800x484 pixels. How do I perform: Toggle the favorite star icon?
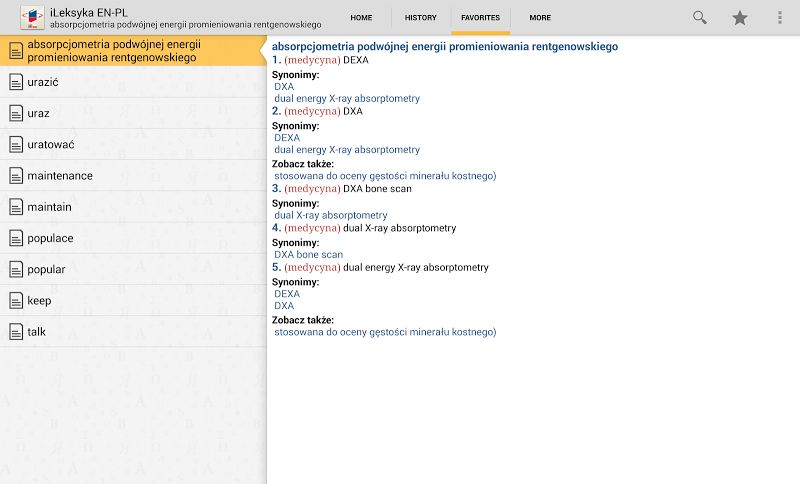tap(740, 18)
